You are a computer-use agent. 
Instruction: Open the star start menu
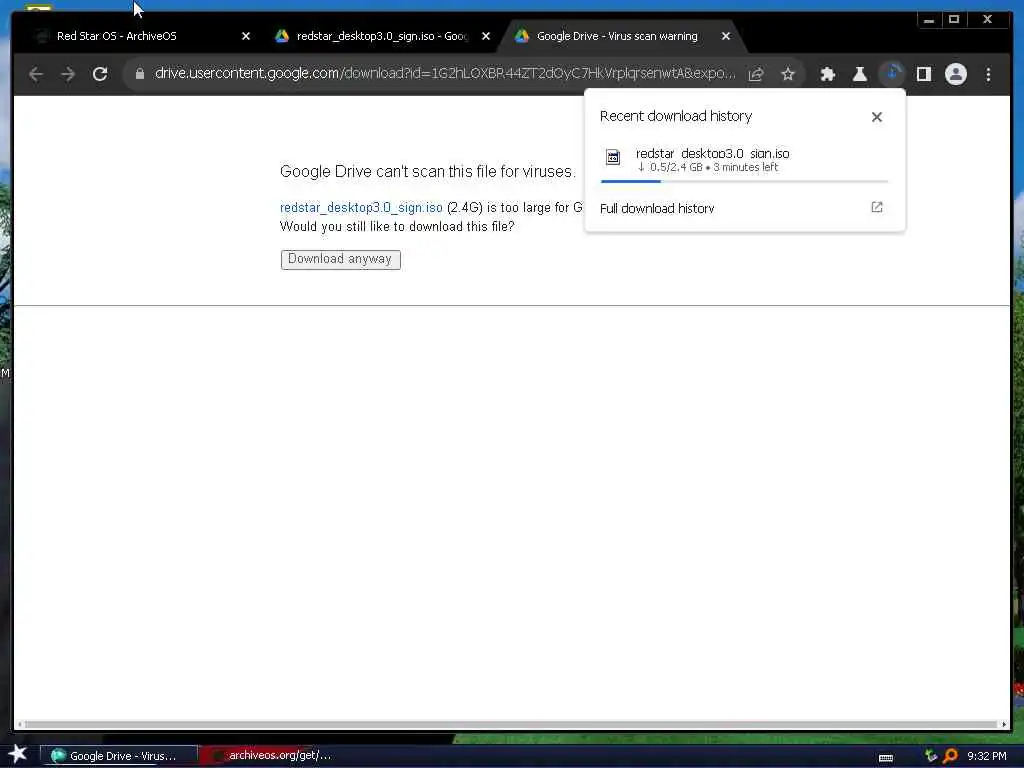[x=17, y=754]
